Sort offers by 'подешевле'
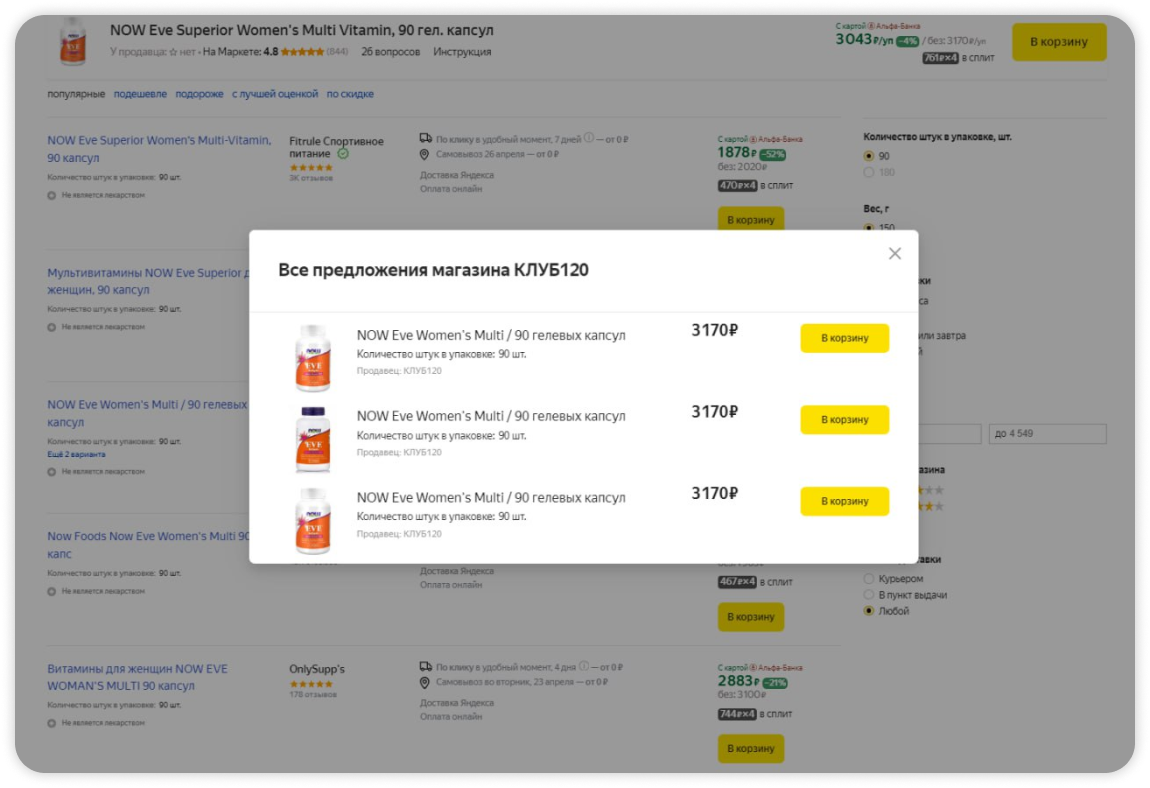 pos(140,94)
